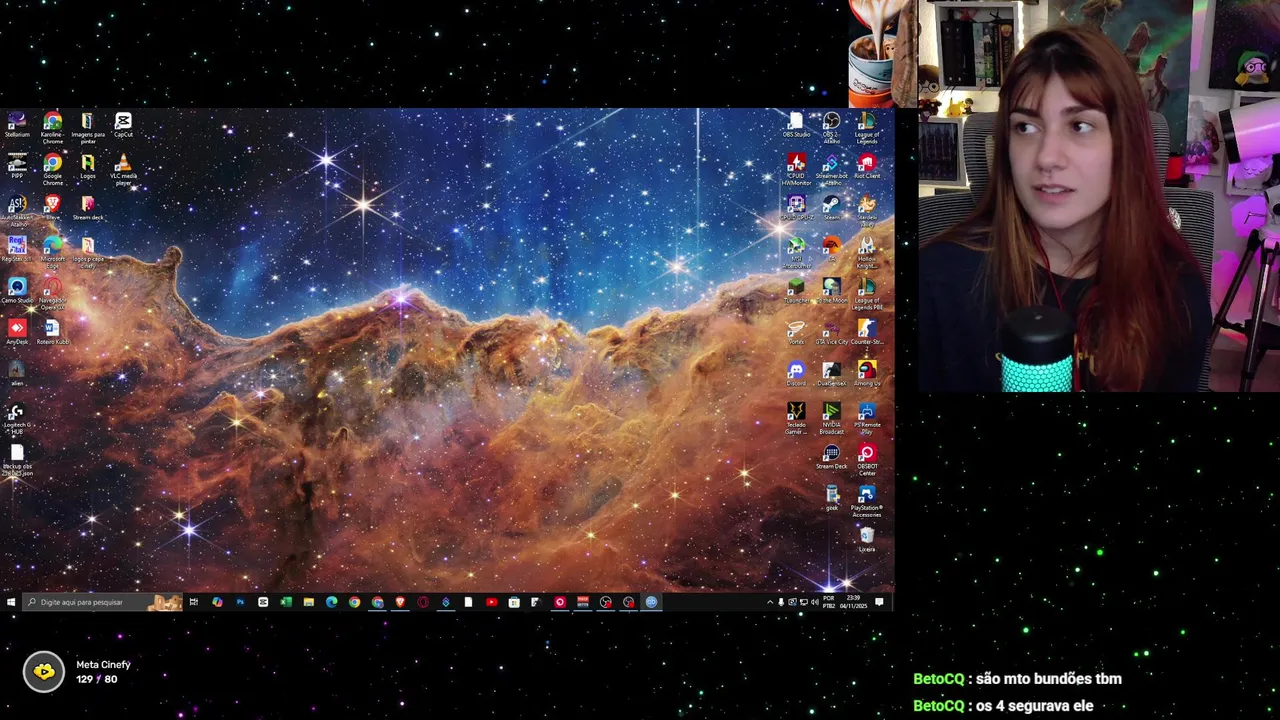Open the CPUID HWMonitor shortcut
This screenshot has width=1280, height=720.
click(796, 169)
